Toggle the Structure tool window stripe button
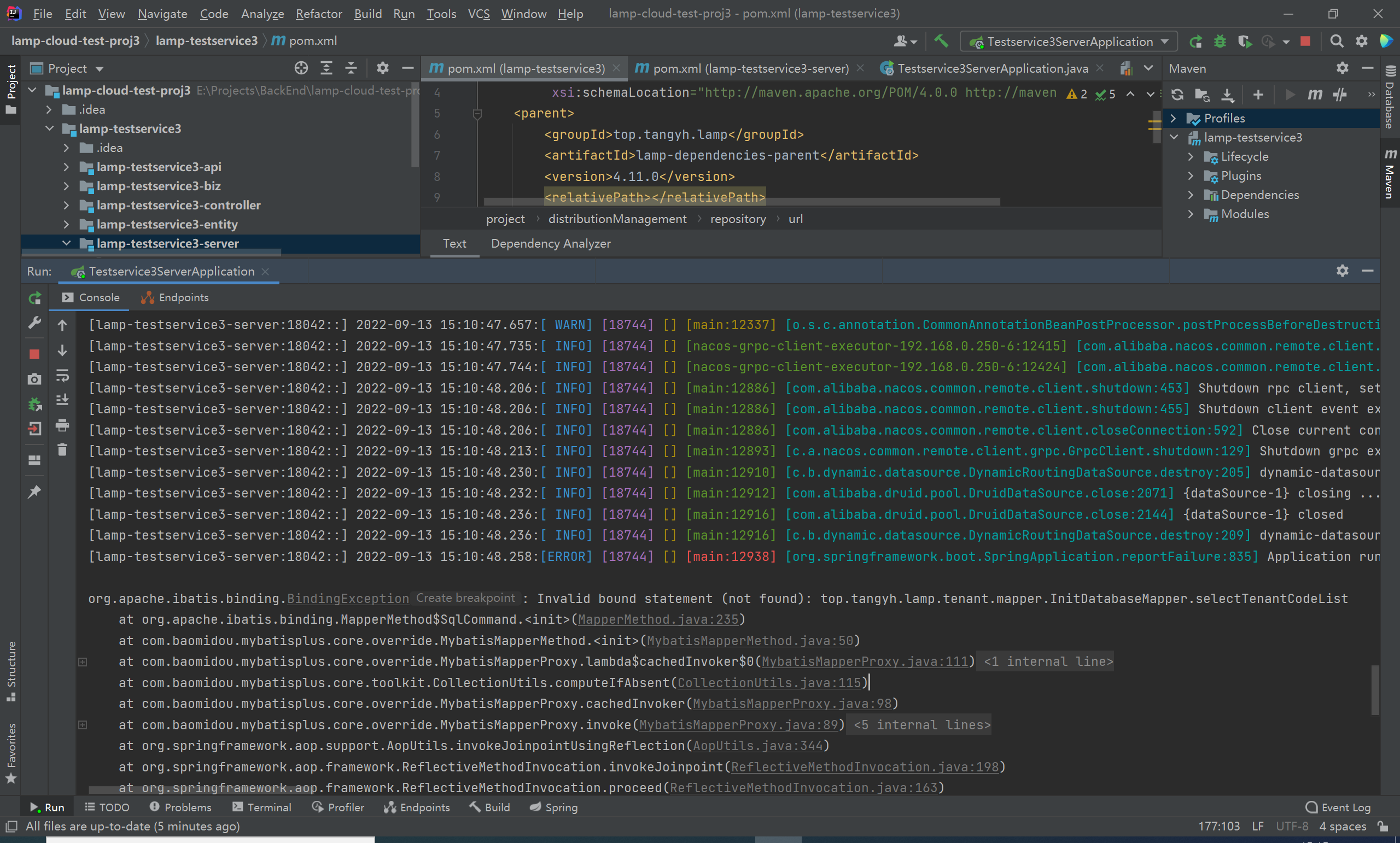The height and width of the screenshot is (843, 1400). click(x=11, y=671)
